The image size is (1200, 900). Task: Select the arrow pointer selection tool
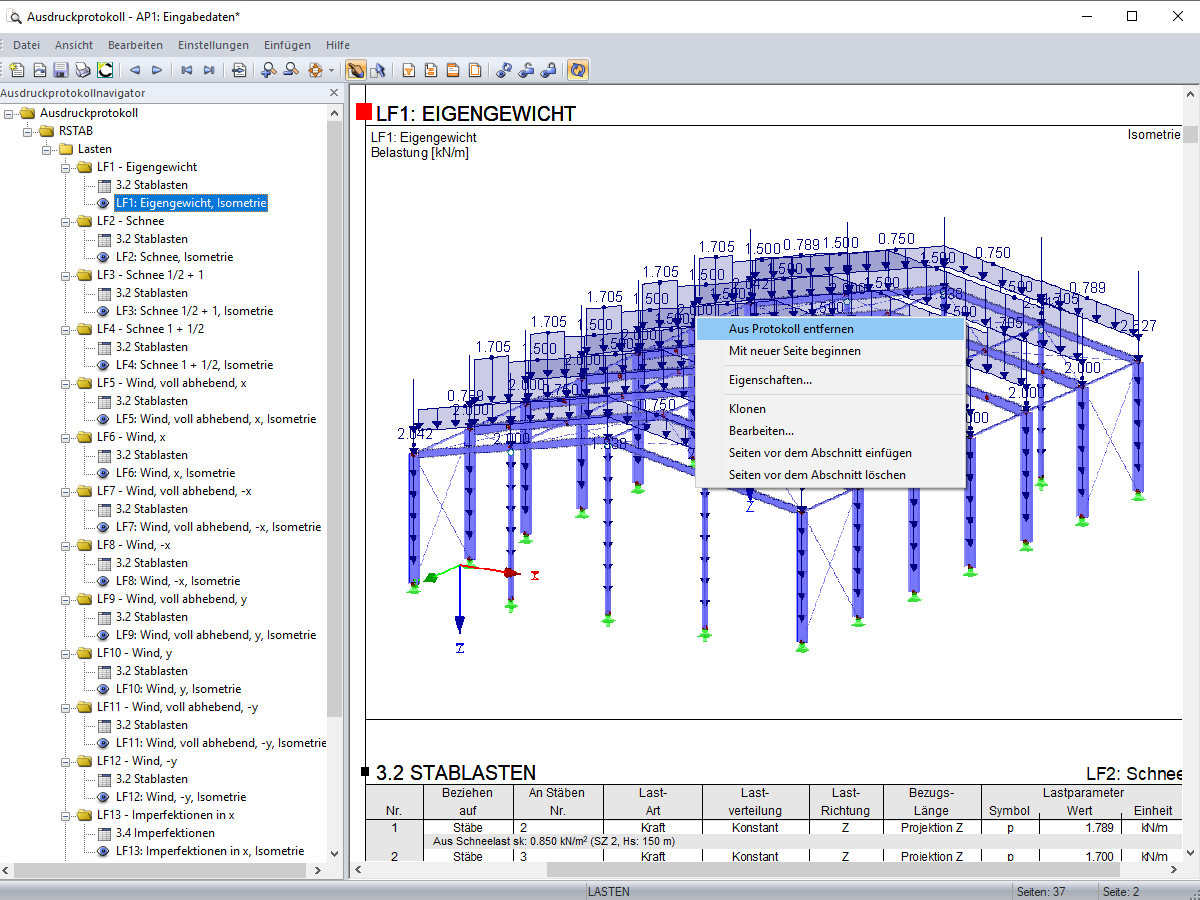[x=377, y=70]
